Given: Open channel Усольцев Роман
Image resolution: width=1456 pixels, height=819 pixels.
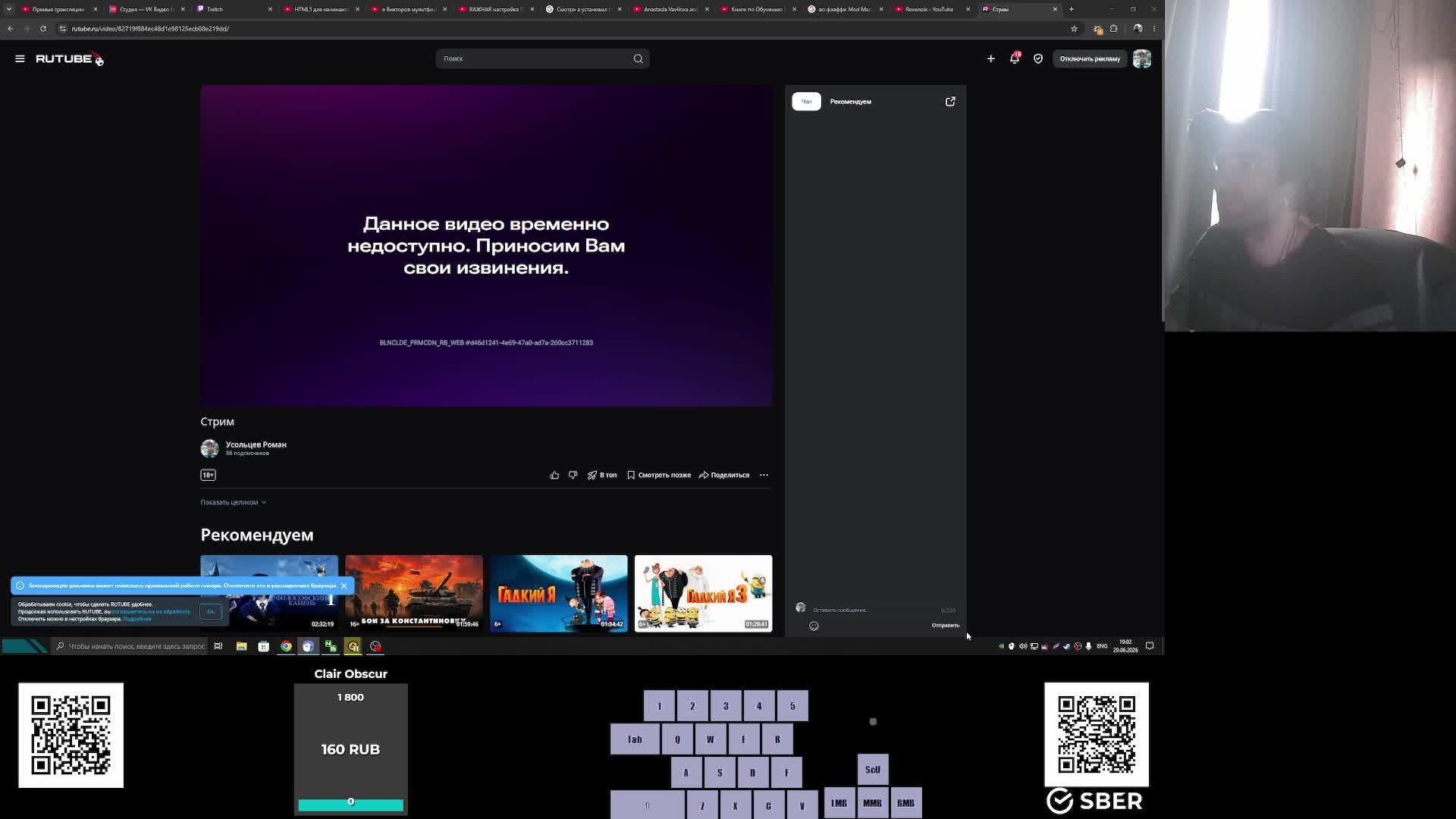Looking at the screenshot, I should click(256, 444).
